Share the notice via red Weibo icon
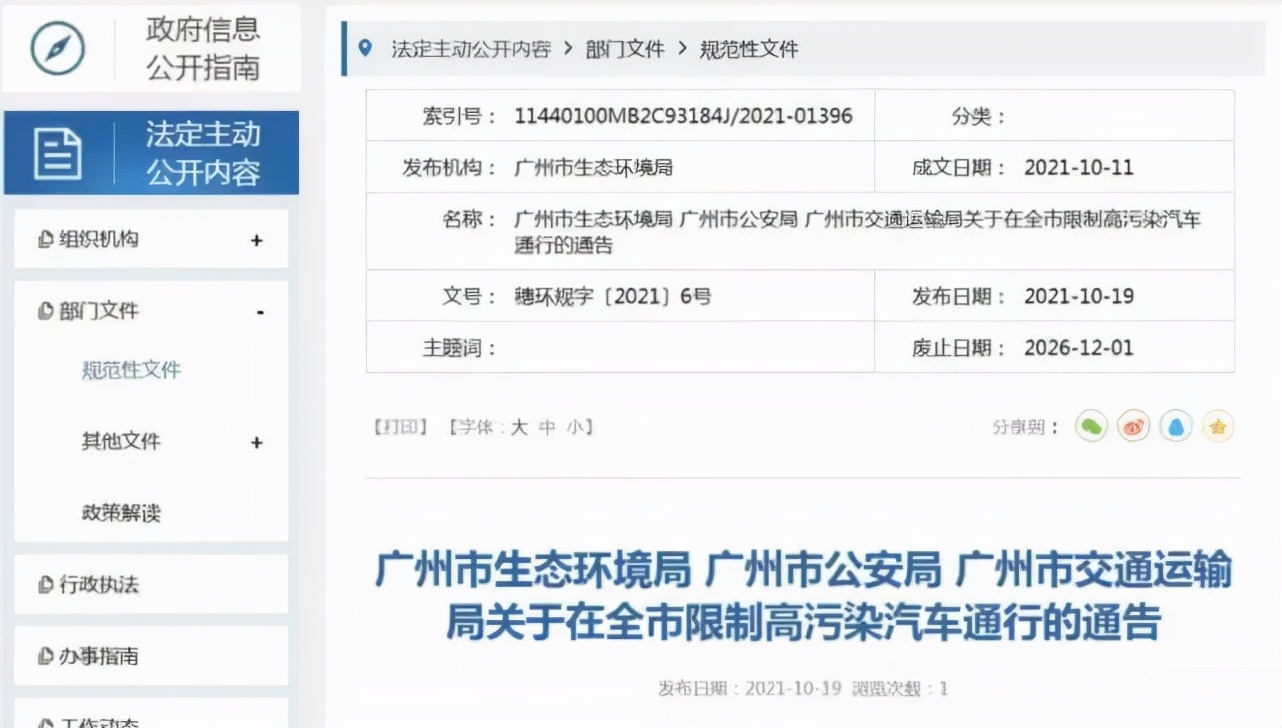 pos(1134,427)
